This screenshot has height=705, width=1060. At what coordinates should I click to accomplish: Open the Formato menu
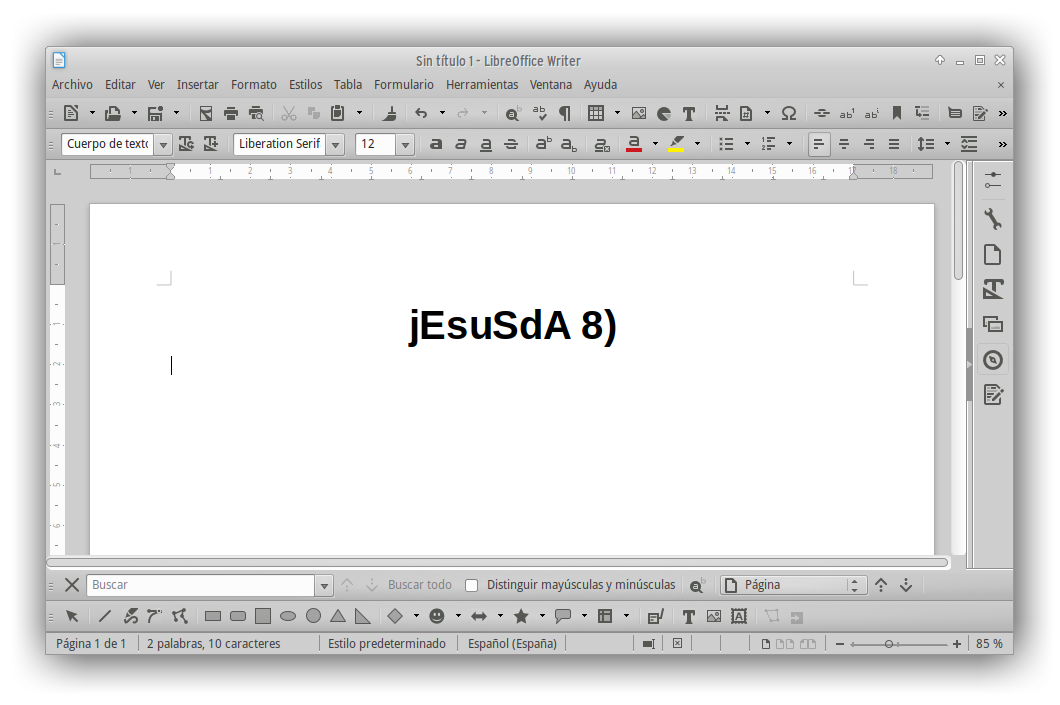click(253, 85)
